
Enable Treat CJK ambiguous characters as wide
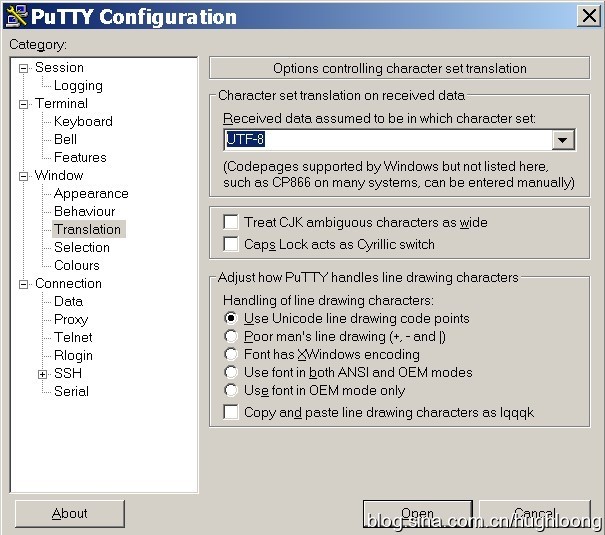231,222
